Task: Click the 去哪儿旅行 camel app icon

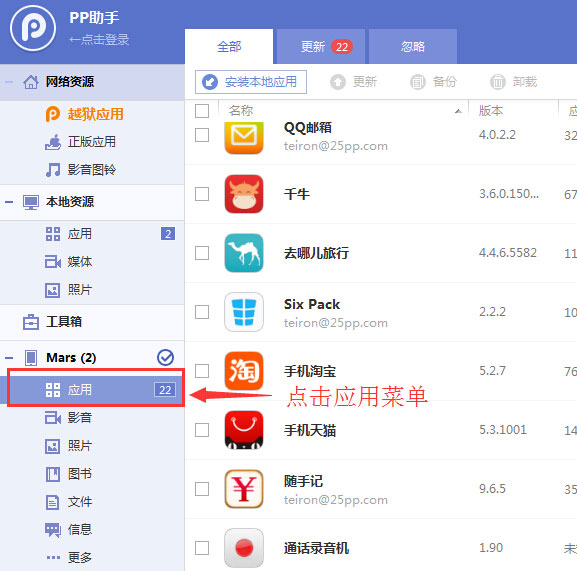Action: pos(244,253)
